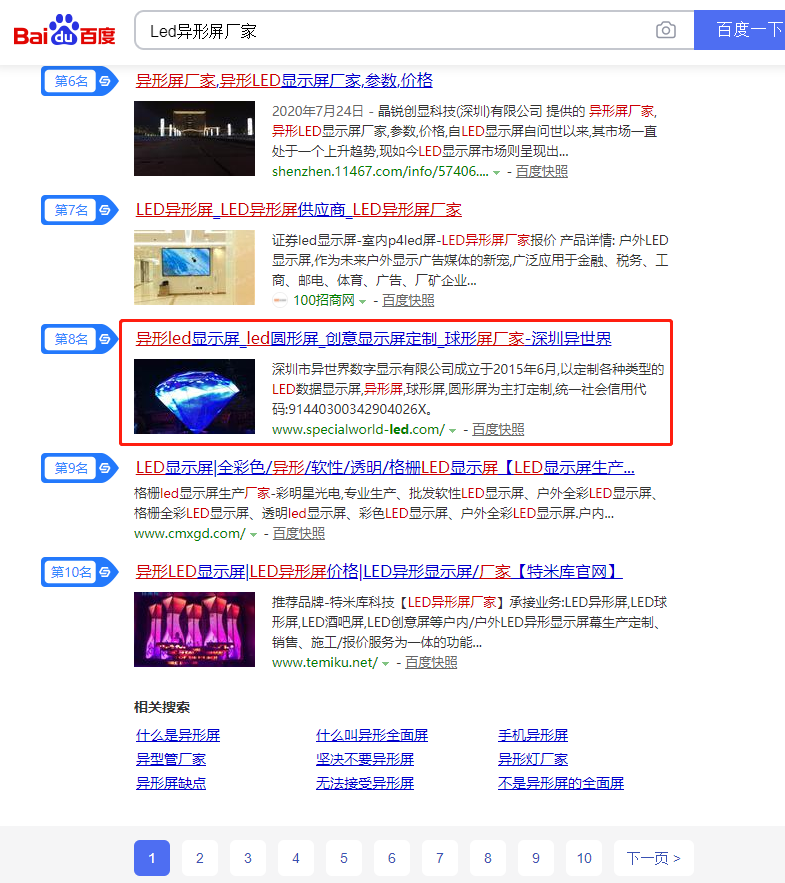
Task: Open result 异形LED显示屏 特米库官网
Action: pyautogui.click(x=379, y=572)
